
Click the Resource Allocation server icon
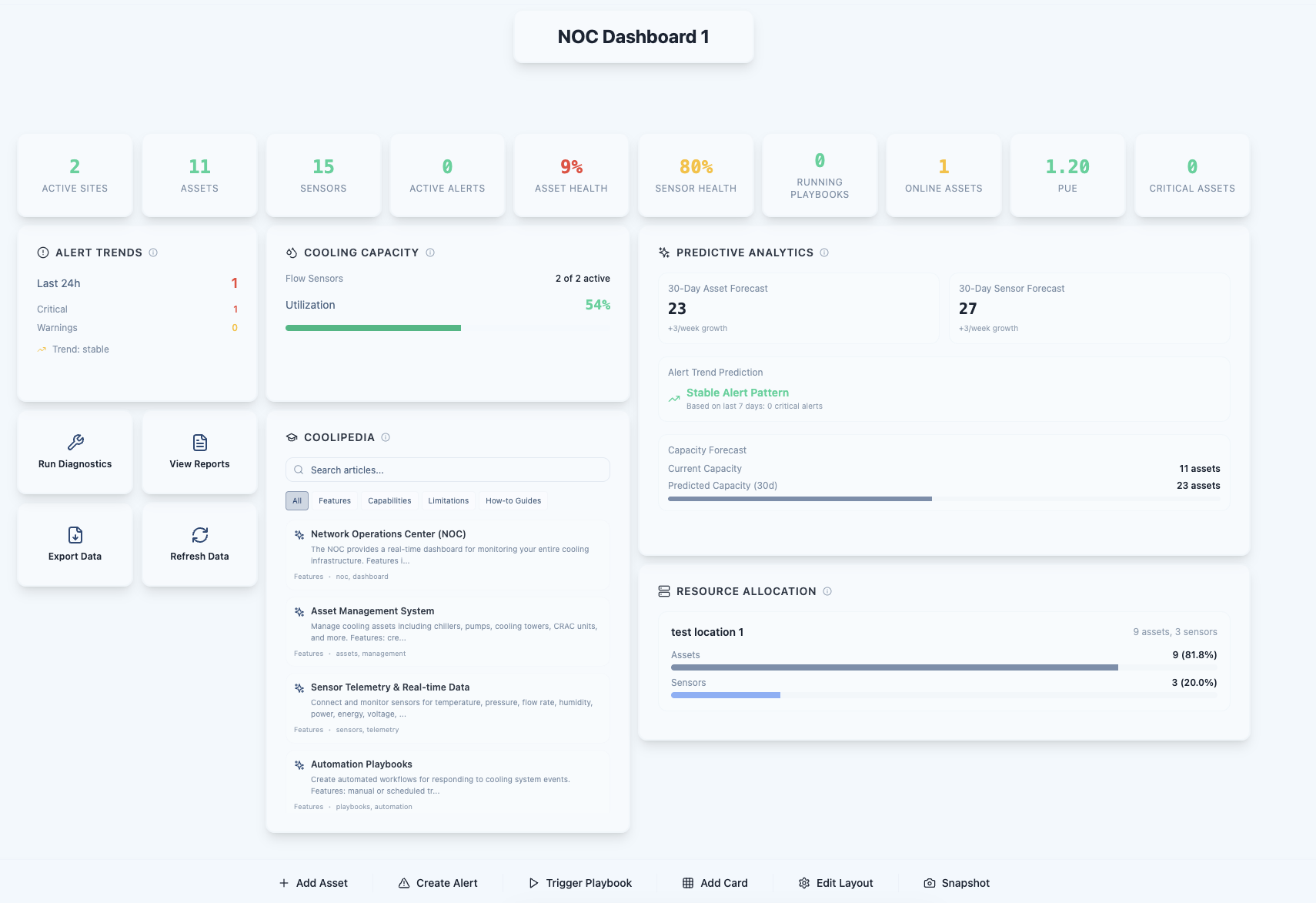[664, 591]
